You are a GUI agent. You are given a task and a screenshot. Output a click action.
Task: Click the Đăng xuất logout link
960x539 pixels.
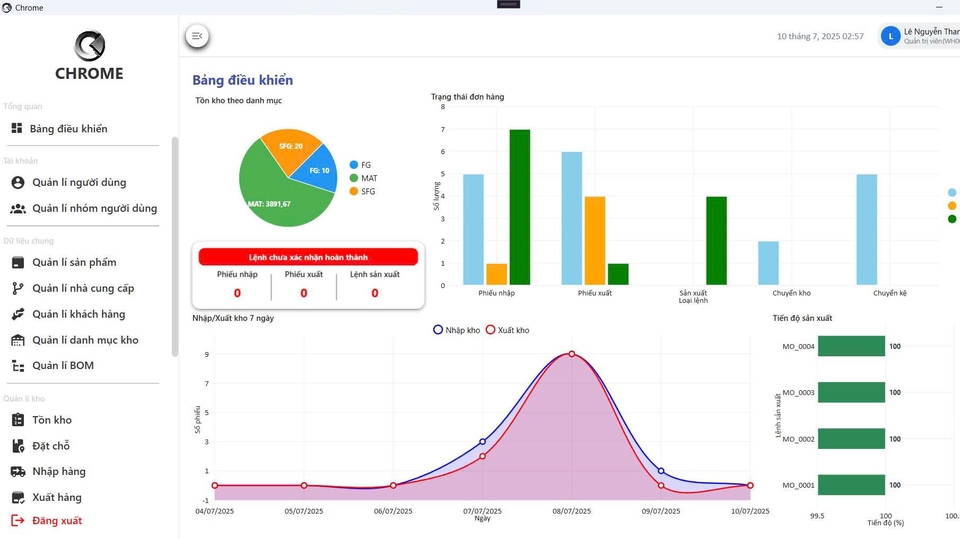pyautogui.click(x=57, y=520)
